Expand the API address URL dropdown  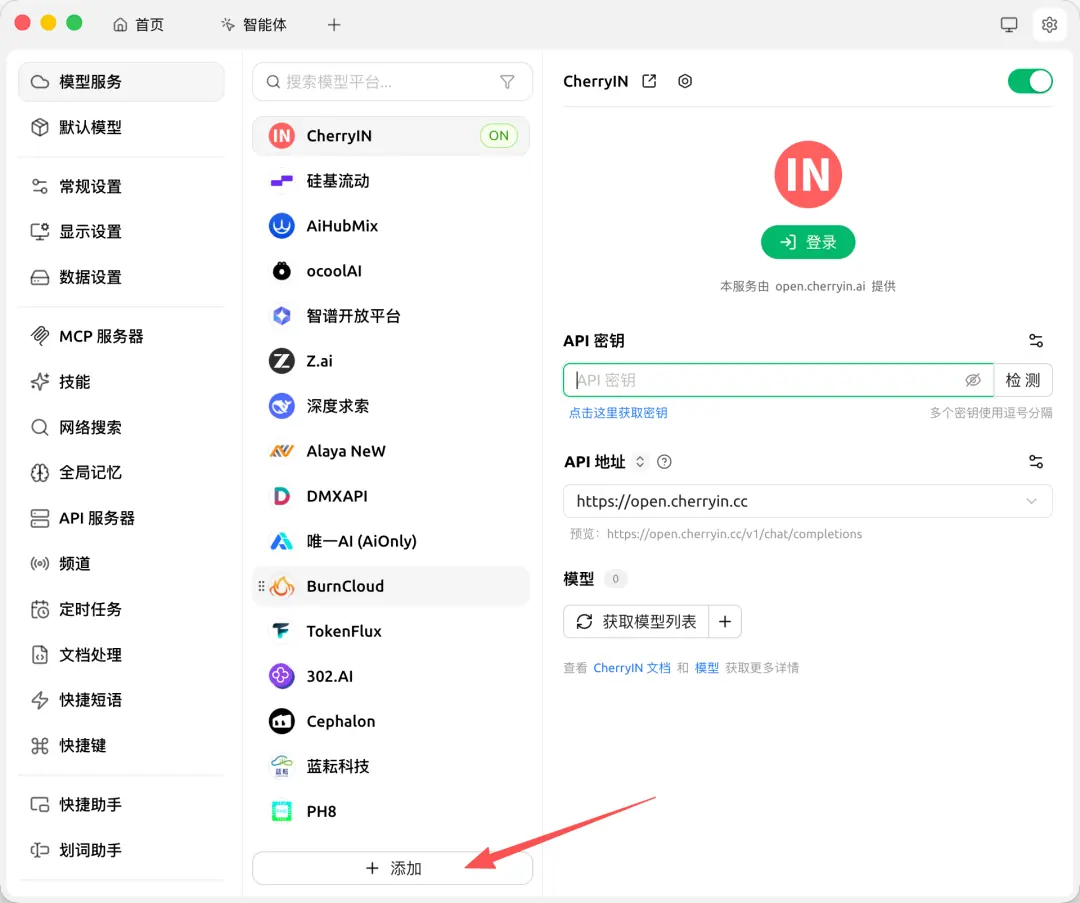click(x=1031, y=501)
